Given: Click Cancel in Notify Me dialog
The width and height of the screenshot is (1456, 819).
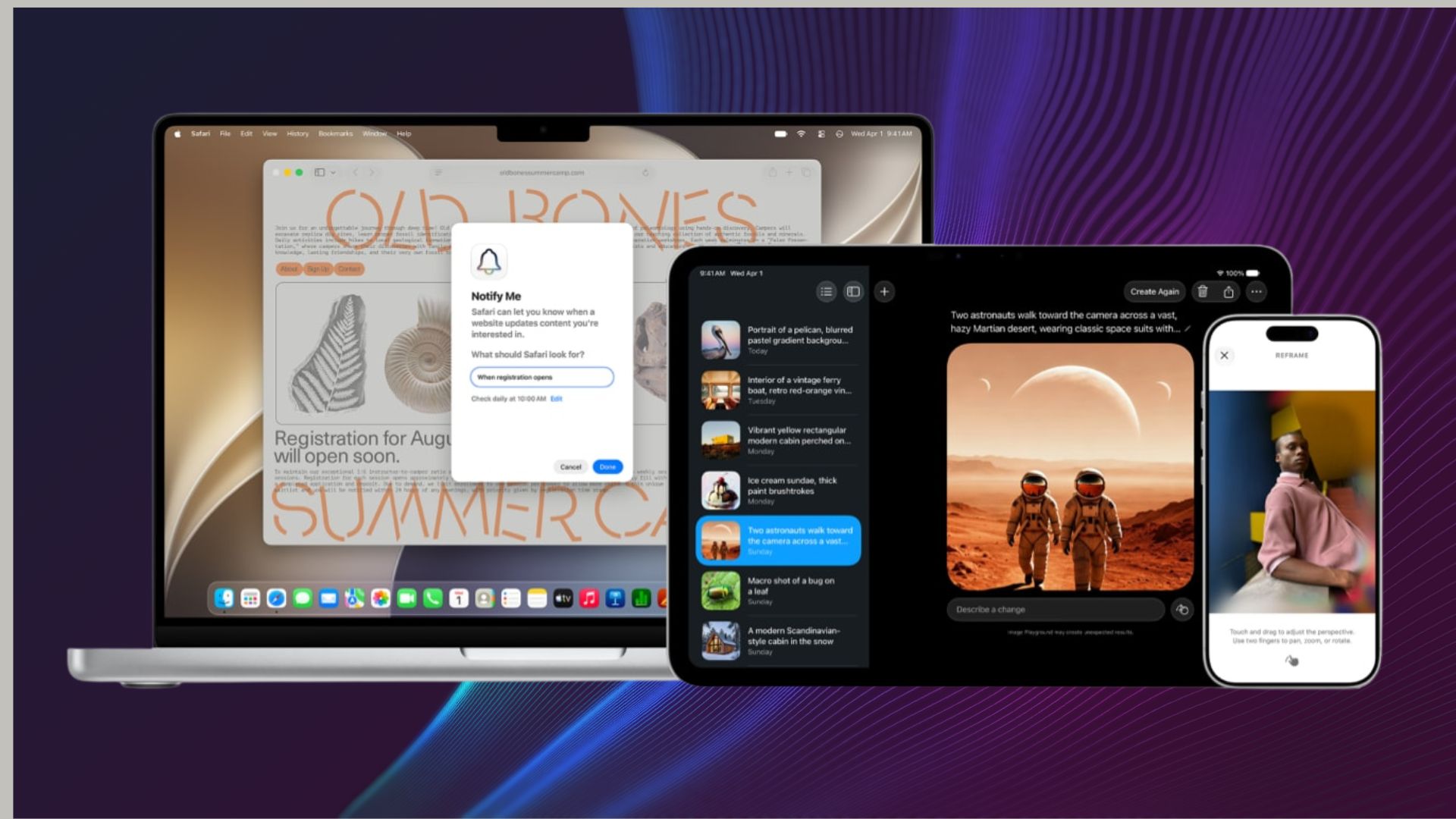Looking at the screenshot, I should tap(570, 466).
